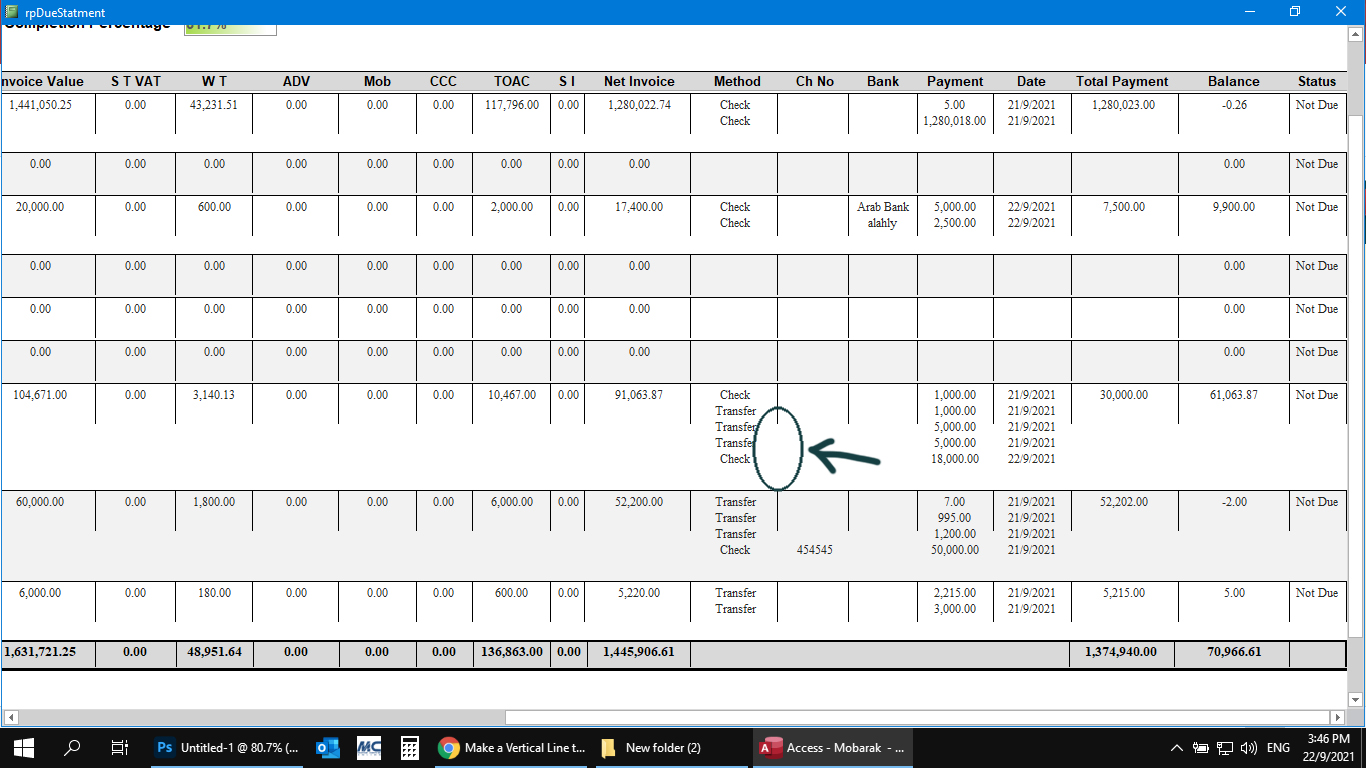Click the 'CCC' column header

(x=443, y=81)
